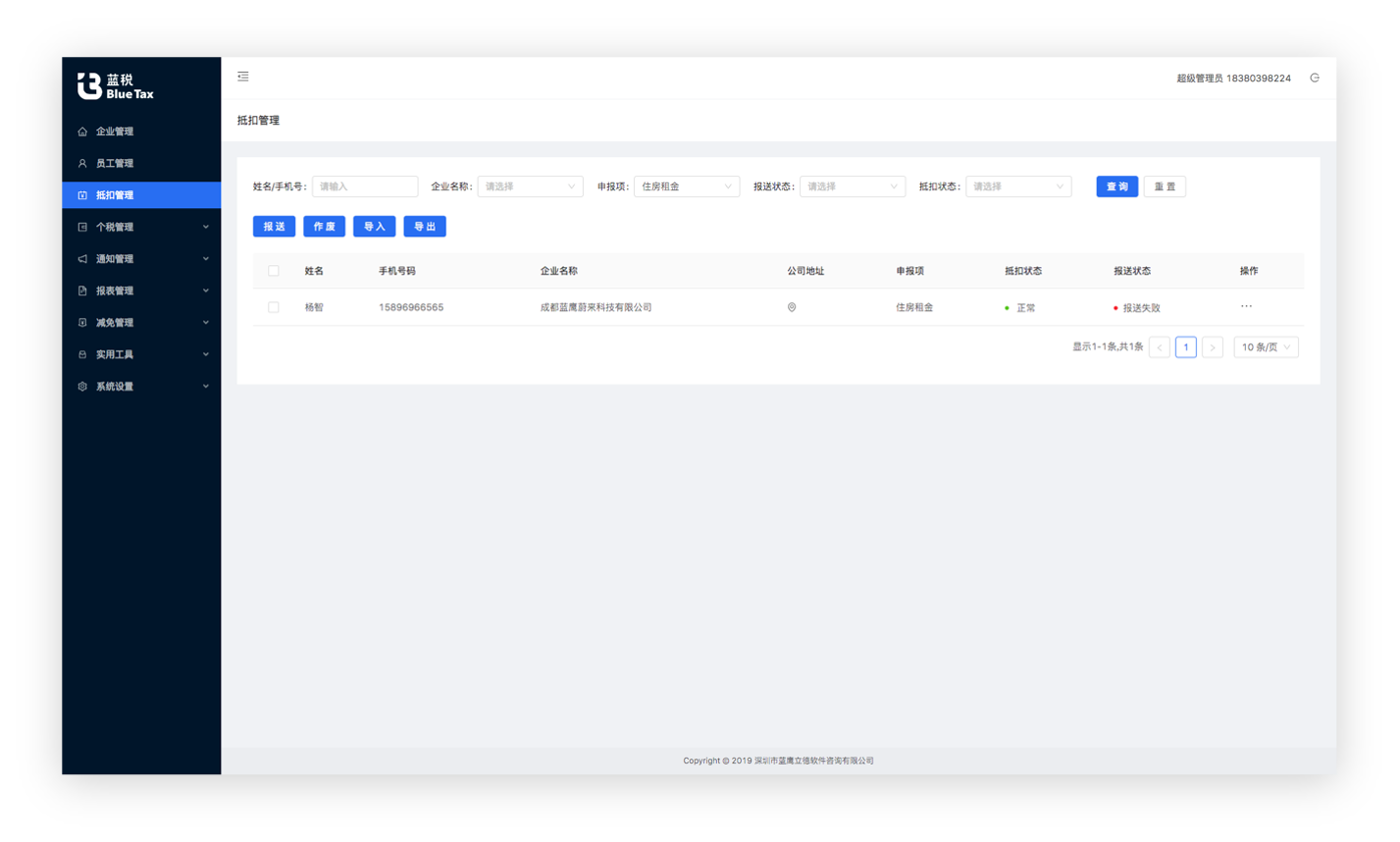Open 个税管理 menu item
The image size is (1400, 842).
141,228
